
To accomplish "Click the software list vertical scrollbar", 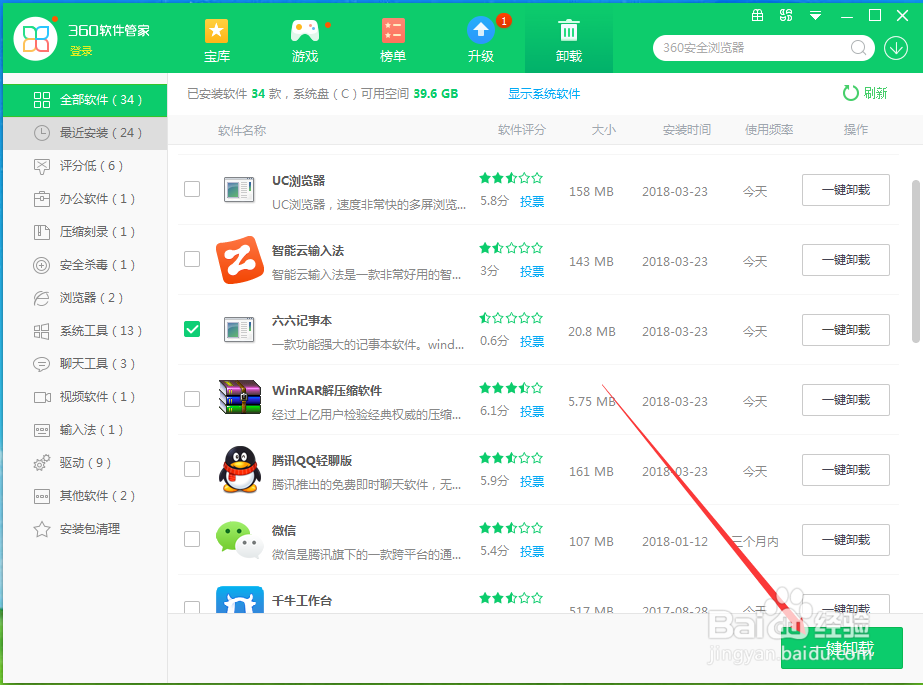I will [915, 261].
